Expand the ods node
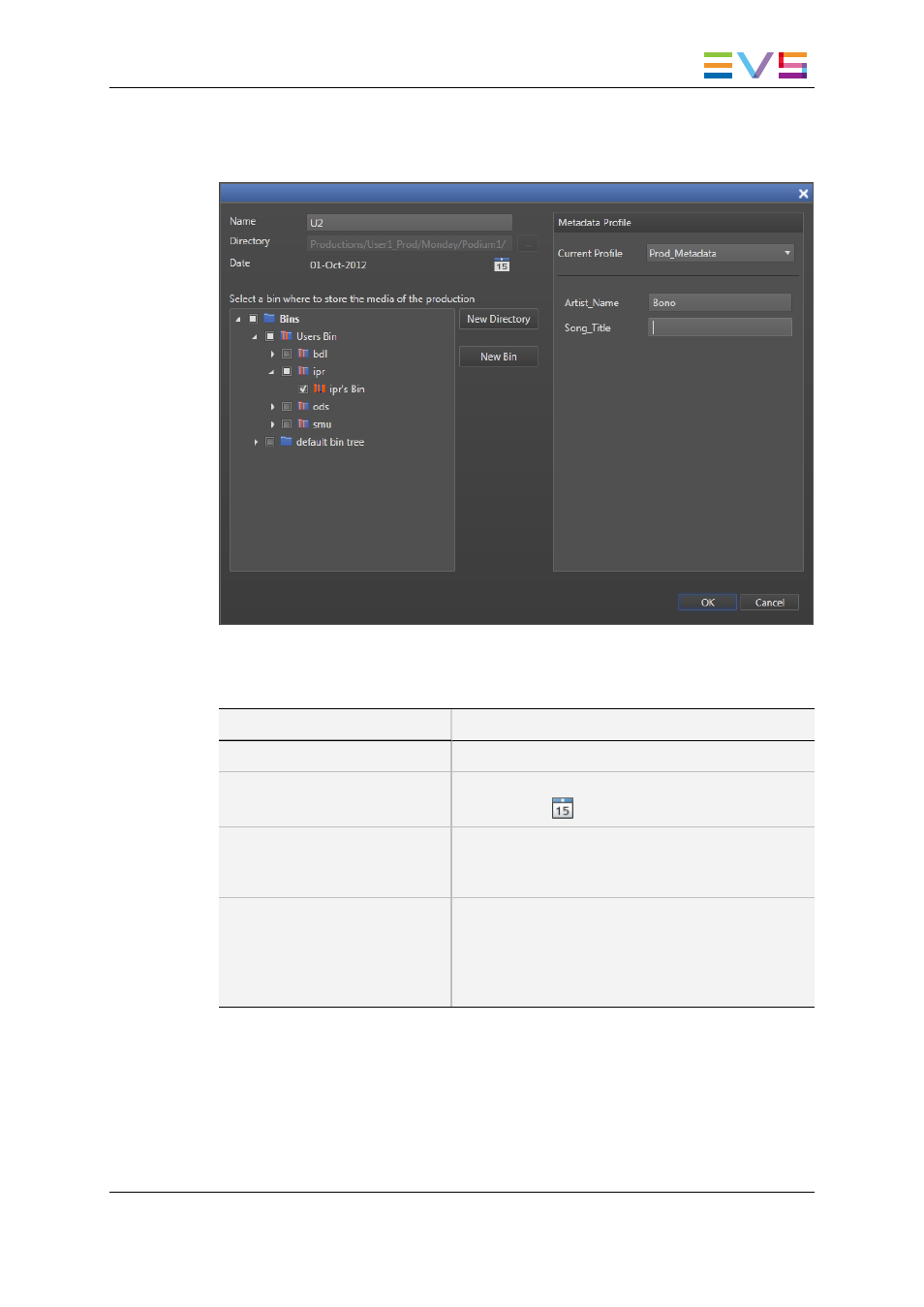Screen dimensions: 924x1307 coord(272,407)
